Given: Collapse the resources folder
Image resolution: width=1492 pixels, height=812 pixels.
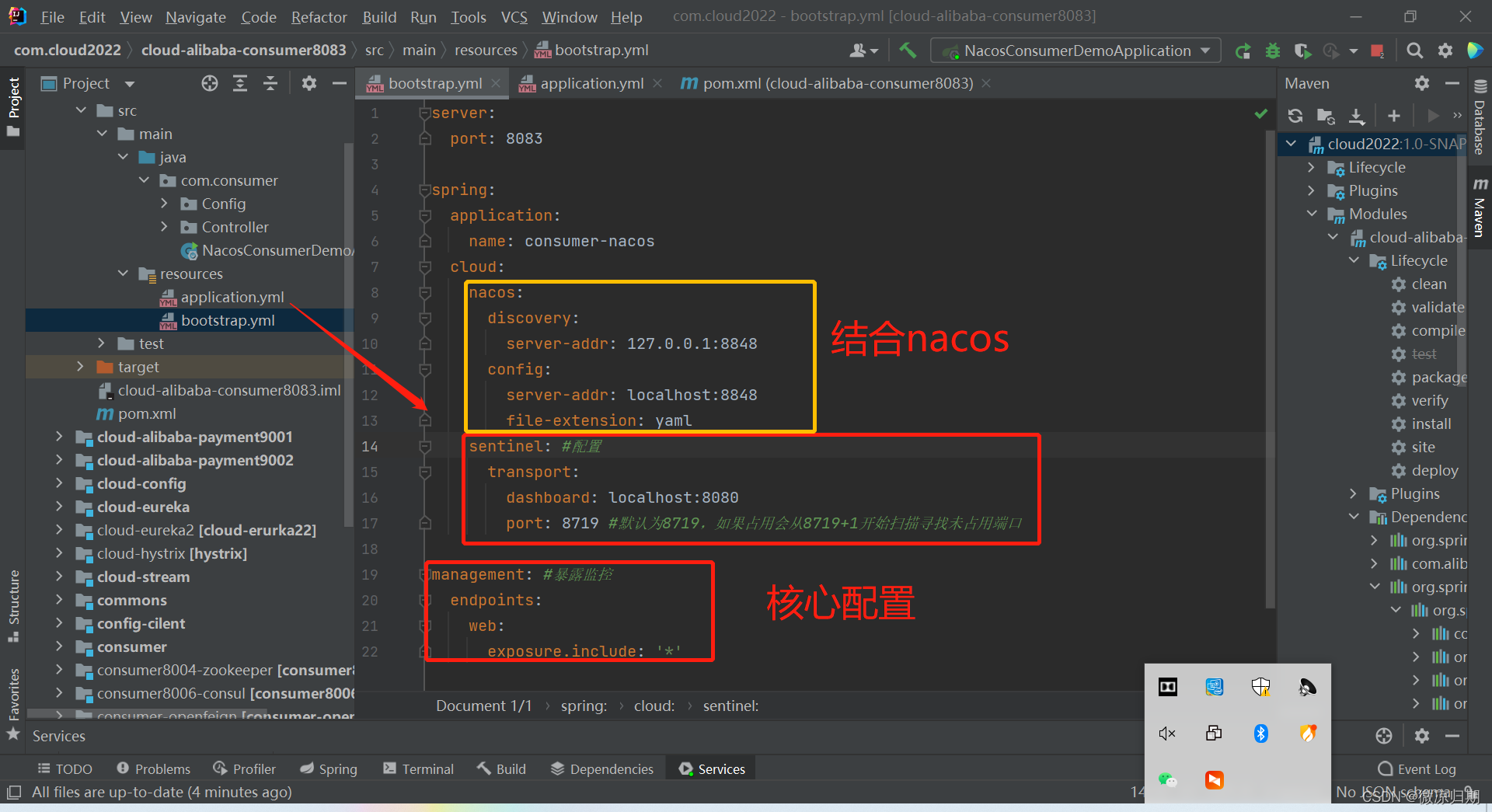Looking at the screenshot, I should [123, 274].
